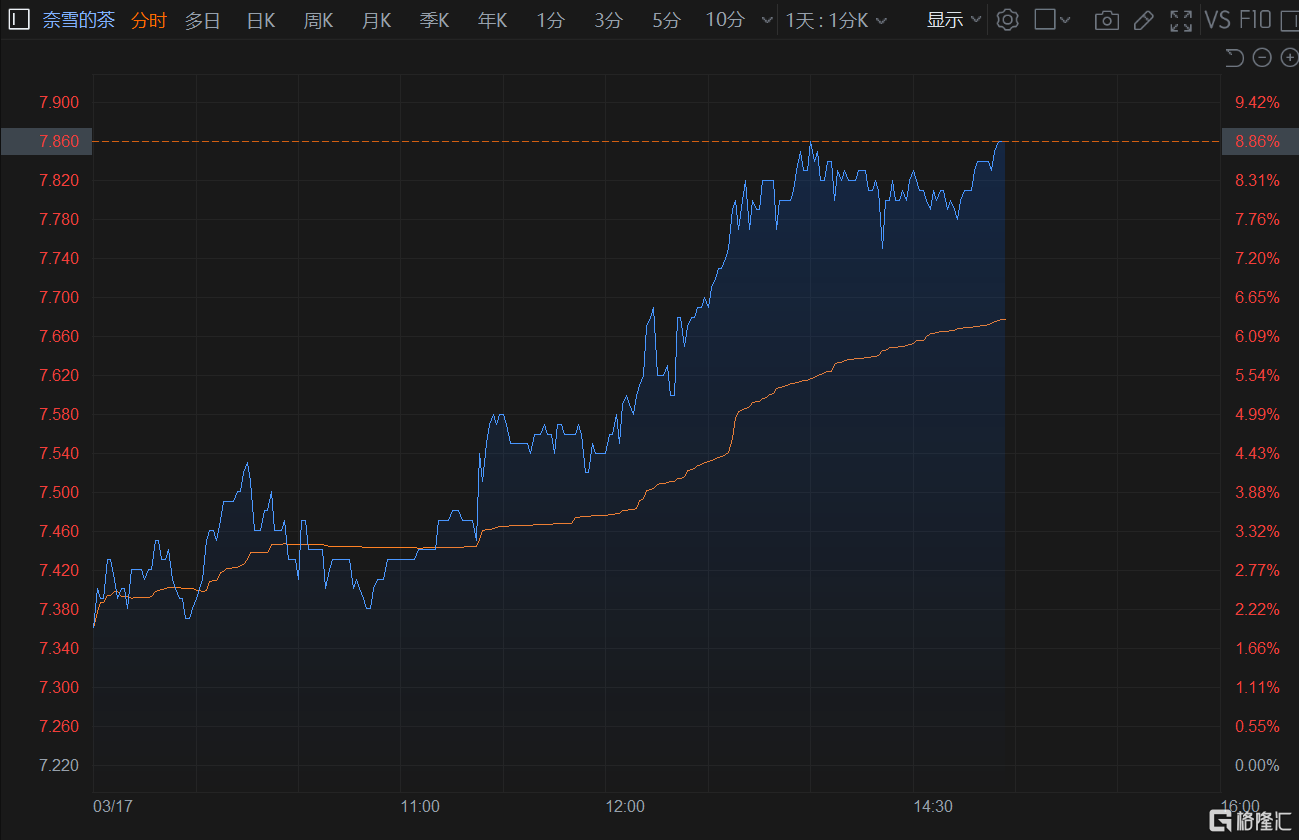Click the square layout window icon
Viewport: 1299px width, 840px height.
point(1045,19)
